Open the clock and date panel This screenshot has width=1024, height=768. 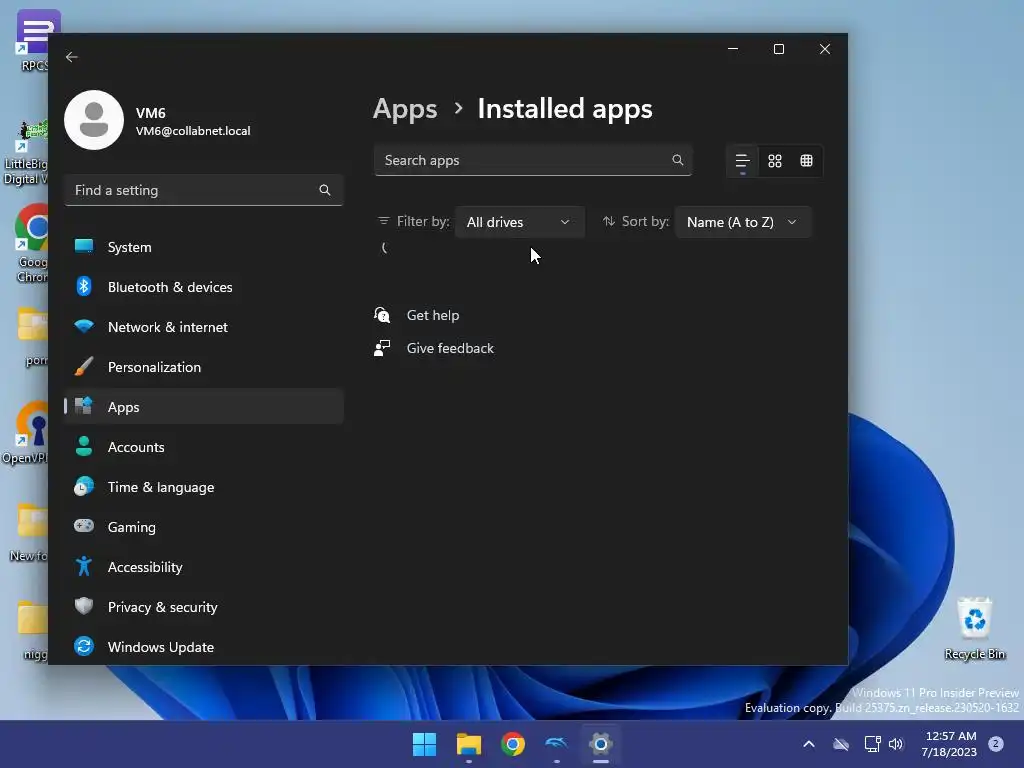click(949, 744)
